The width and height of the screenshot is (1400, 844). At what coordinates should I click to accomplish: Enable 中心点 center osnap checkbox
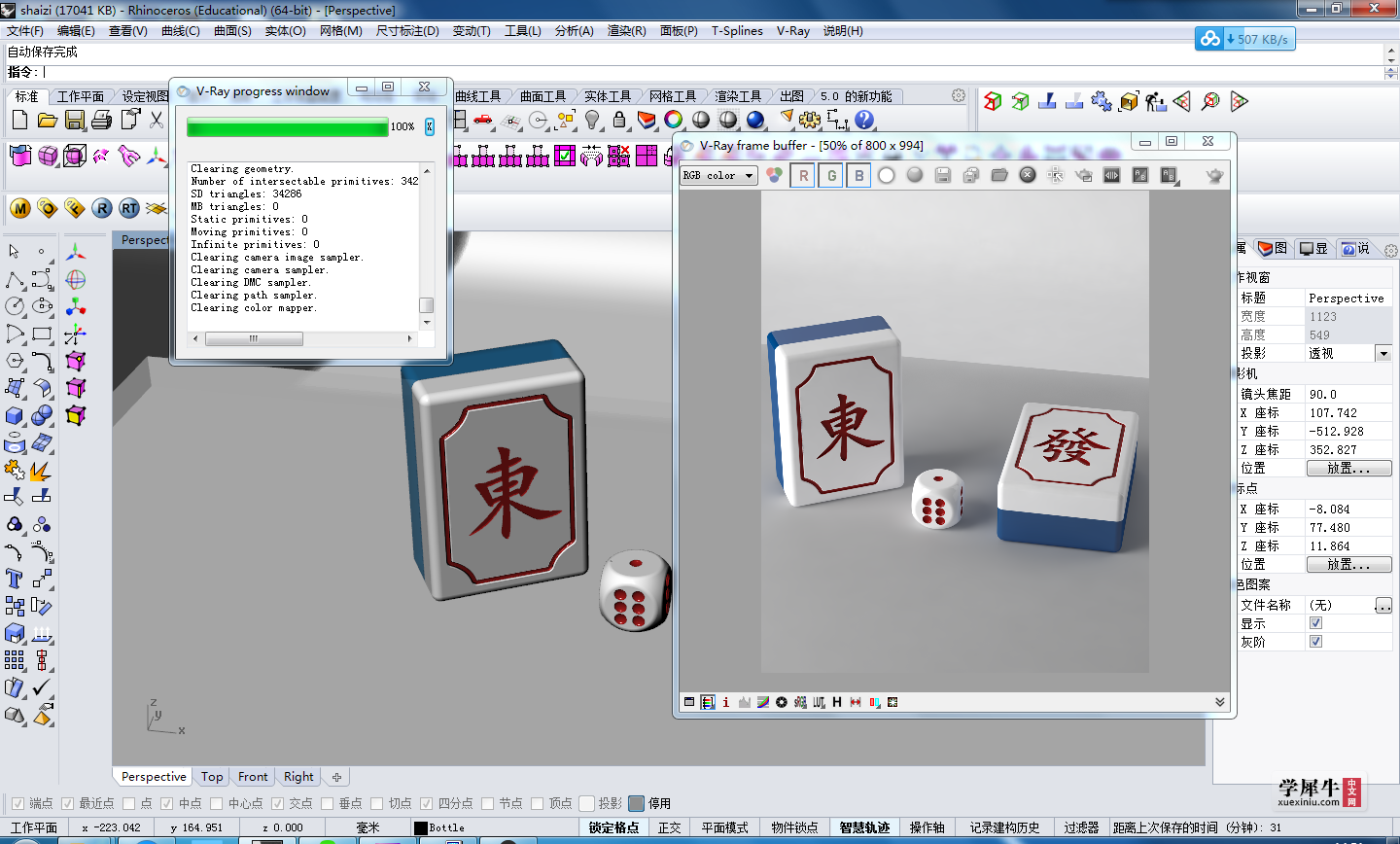(x=216, y=803)
